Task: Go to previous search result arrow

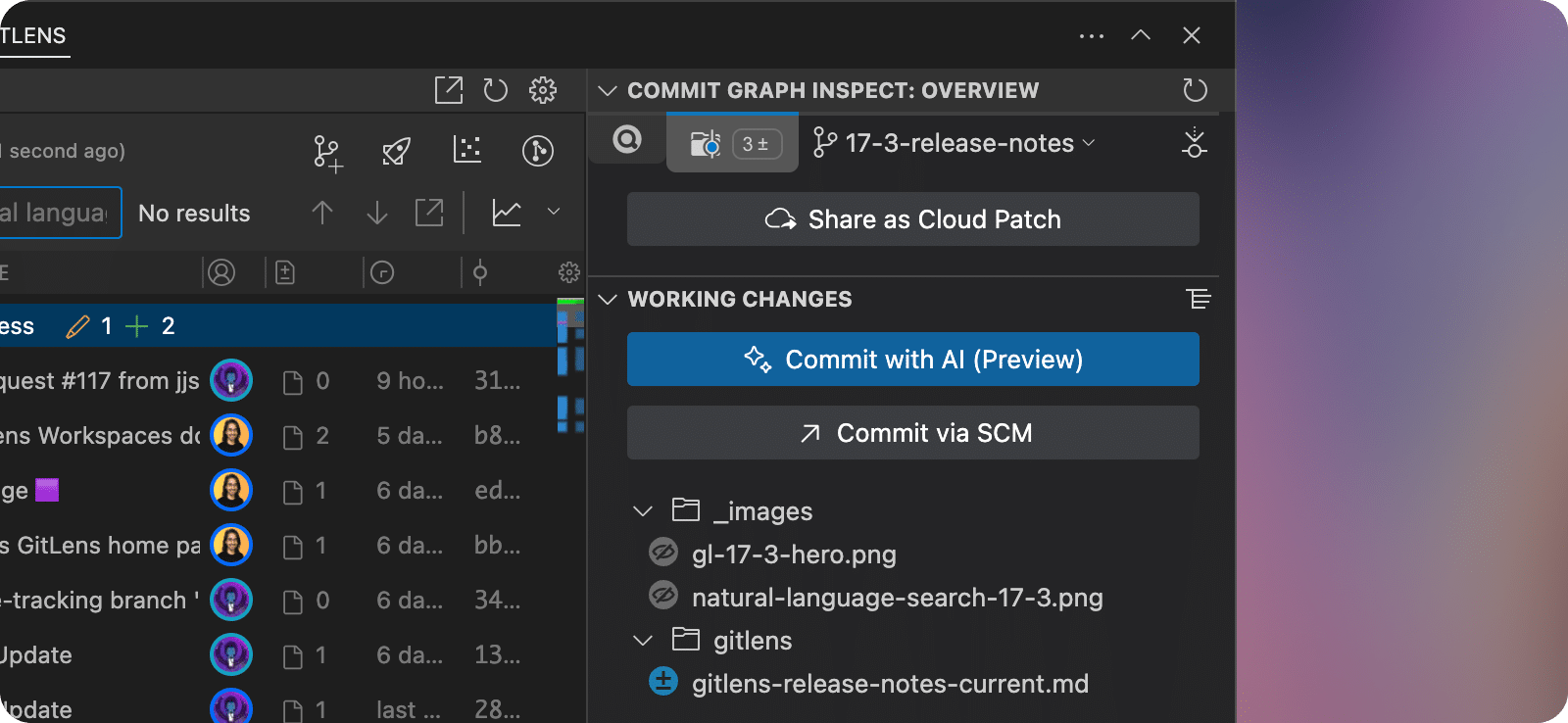Action: tap(322, 213)
